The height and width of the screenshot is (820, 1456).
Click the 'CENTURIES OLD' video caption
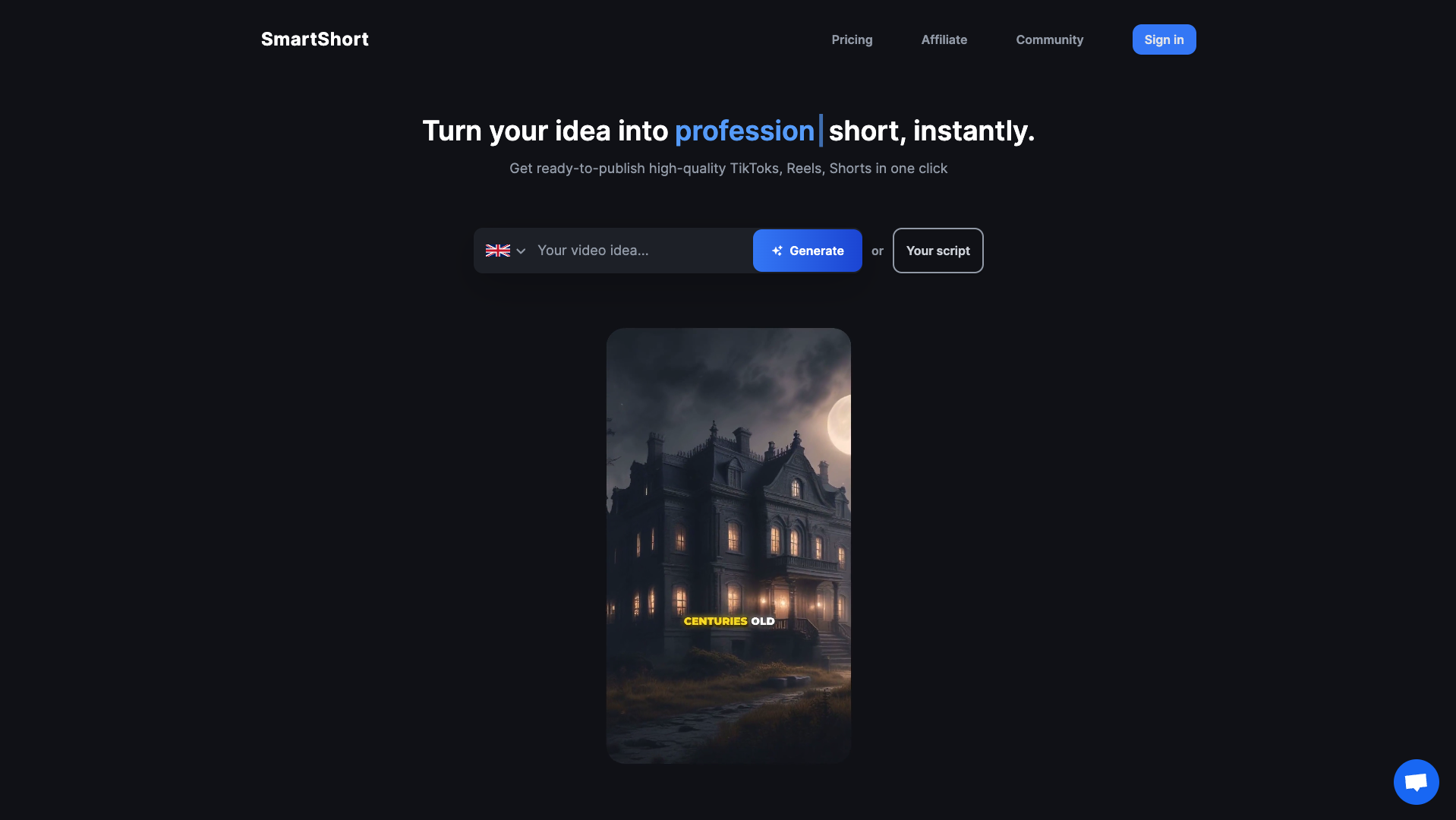coord(729,621)
